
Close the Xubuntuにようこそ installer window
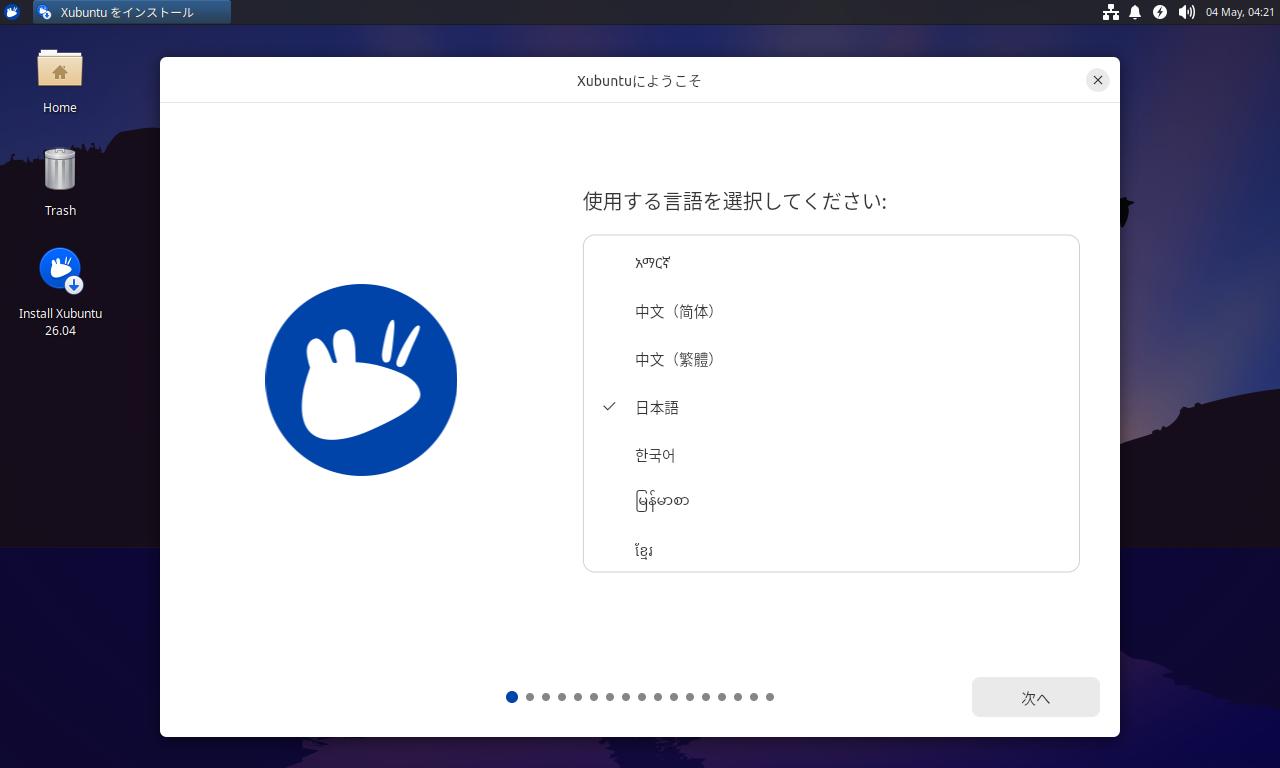1098,80
